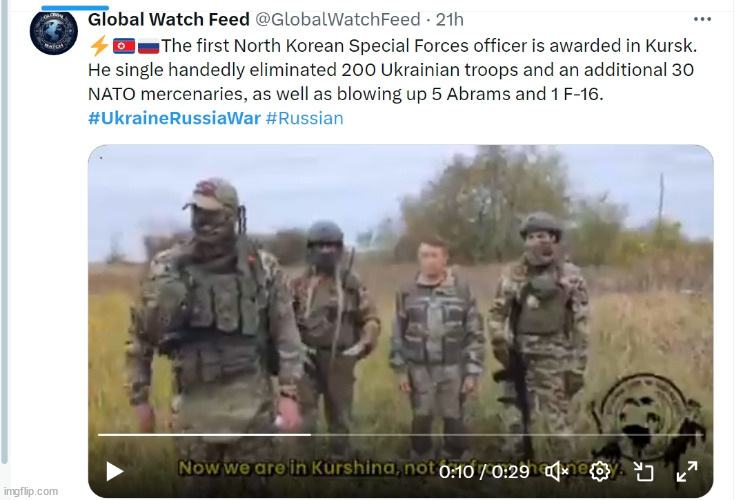Viewport: 743px width, 500px height.
Task: Expand the video to fullscreen
Action: (687, 472)
